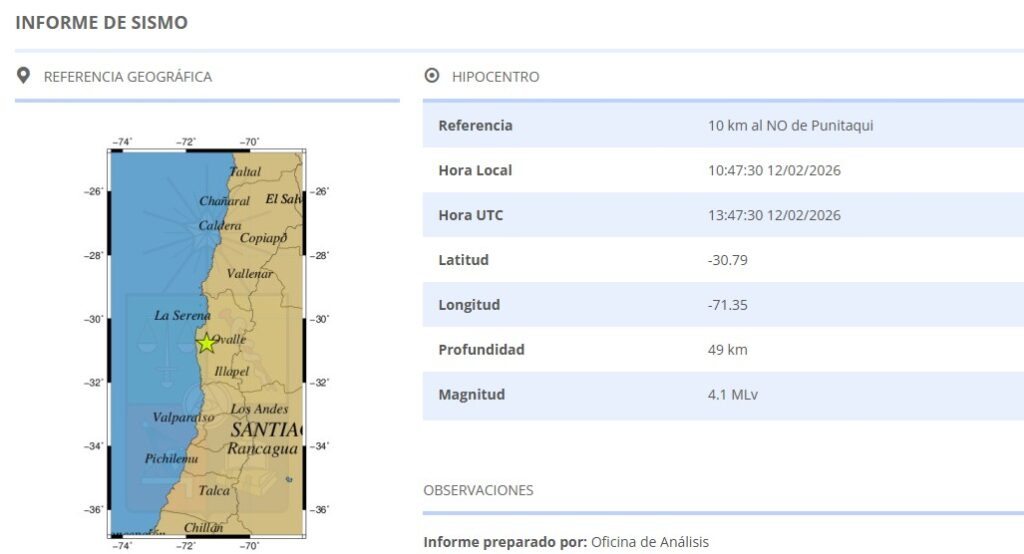Click the Profundidad value 49 km
Viewport: 1024px width, 554px height.
pyautogui.click(x=727, y=350)
